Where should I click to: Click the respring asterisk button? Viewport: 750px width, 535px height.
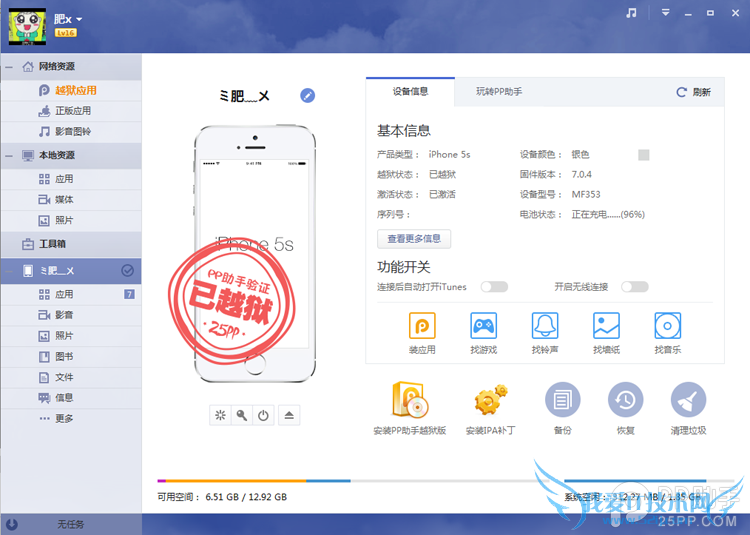coord(220,415)
